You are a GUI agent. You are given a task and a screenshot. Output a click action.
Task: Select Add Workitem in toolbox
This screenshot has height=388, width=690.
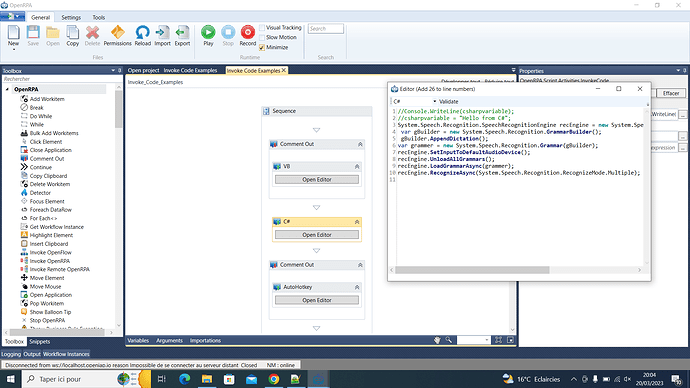tap(47, 99)
